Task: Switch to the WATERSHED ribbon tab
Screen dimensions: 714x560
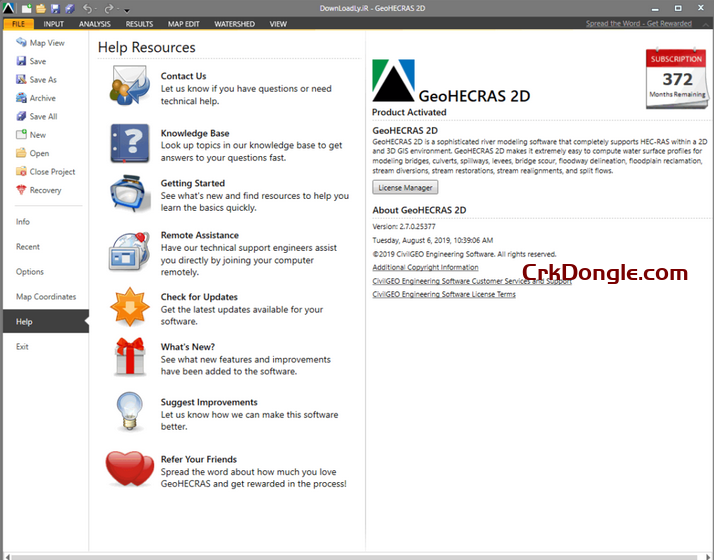Action: (x=235, y=24)
